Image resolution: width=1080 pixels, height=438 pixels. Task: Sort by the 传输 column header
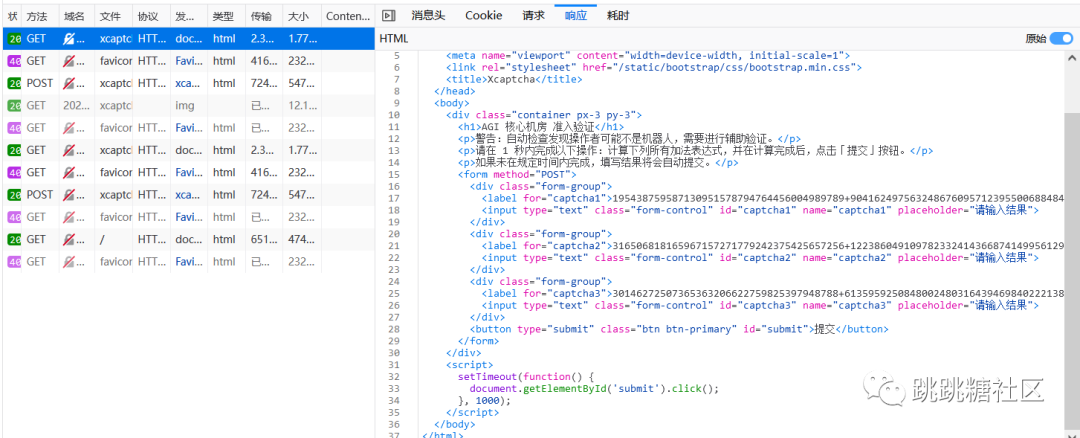pos(264,15)
